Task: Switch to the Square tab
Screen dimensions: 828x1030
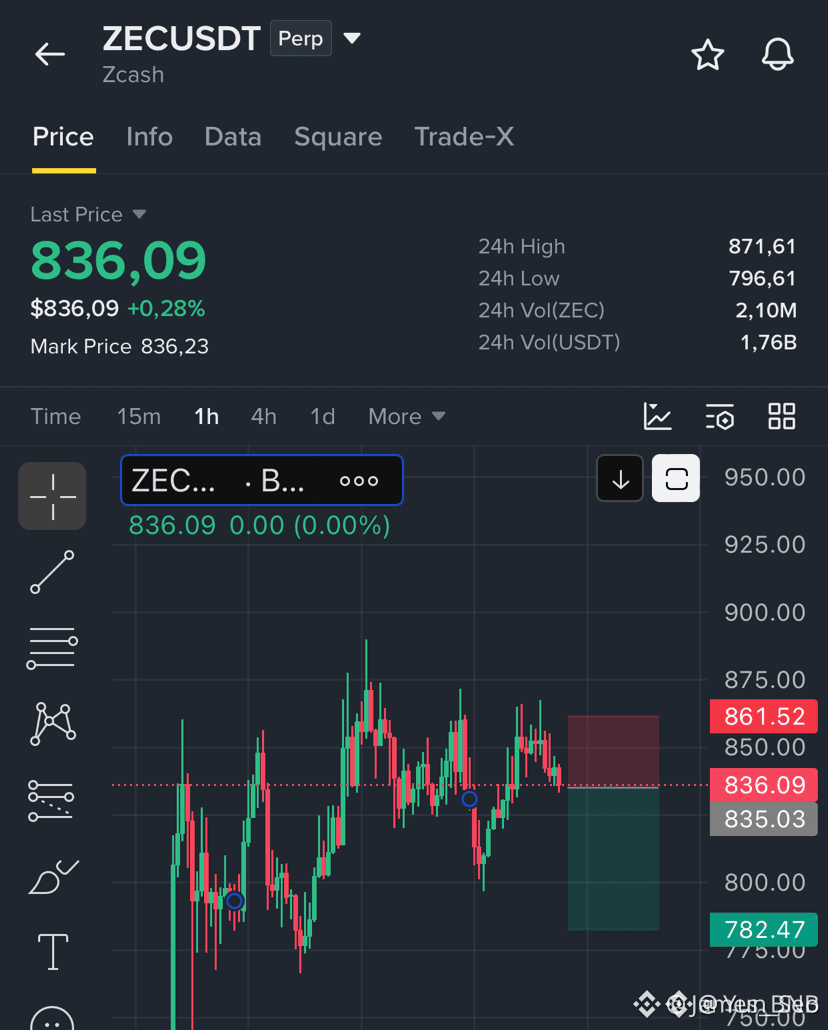Action: [x=338, y=137]
